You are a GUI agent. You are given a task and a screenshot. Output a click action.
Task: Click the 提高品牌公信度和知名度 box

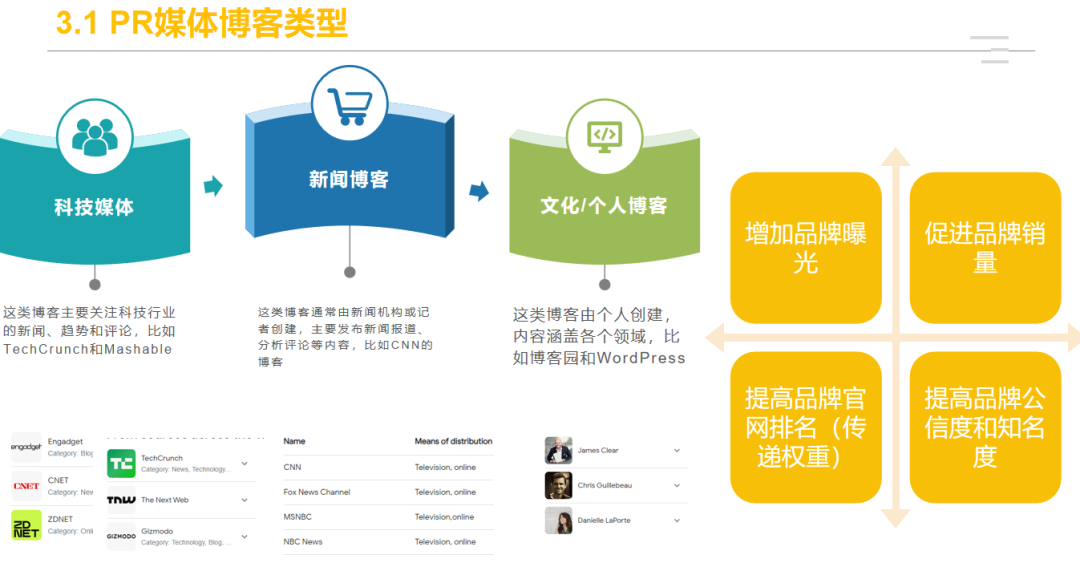pyautogui.click(x=985, y=427)
